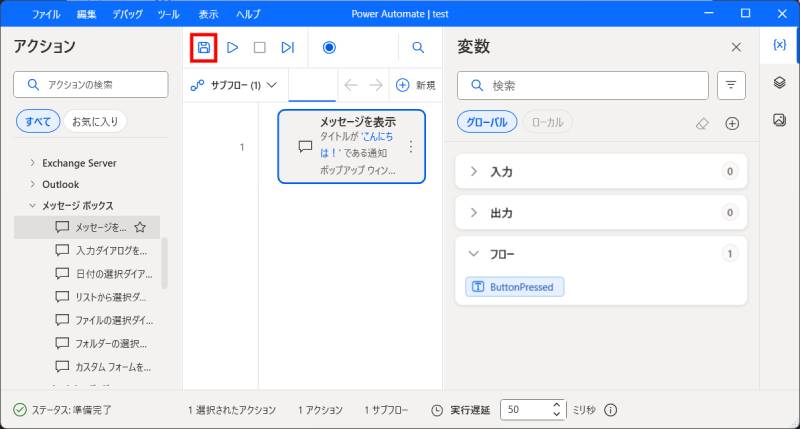Viewport: 800px width, 429px height.
Task: Open the ヘルプ menu
Action: pos(248,14)
